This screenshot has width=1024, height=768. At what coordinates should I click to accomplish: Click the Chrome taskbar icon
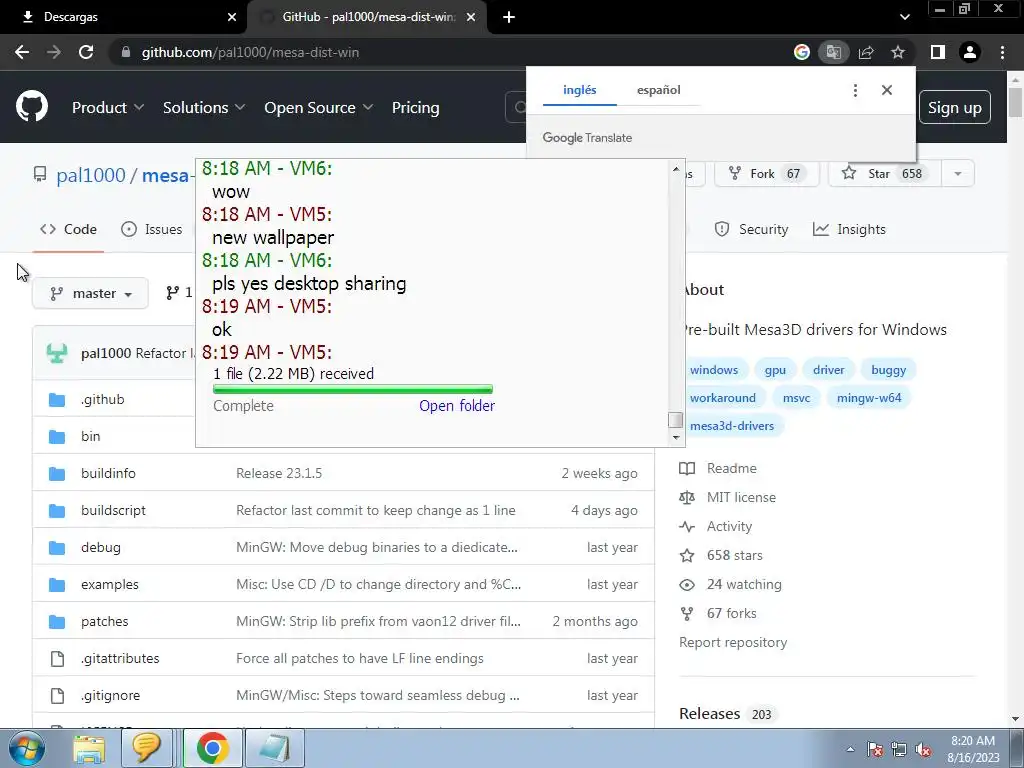coord(212,748)
